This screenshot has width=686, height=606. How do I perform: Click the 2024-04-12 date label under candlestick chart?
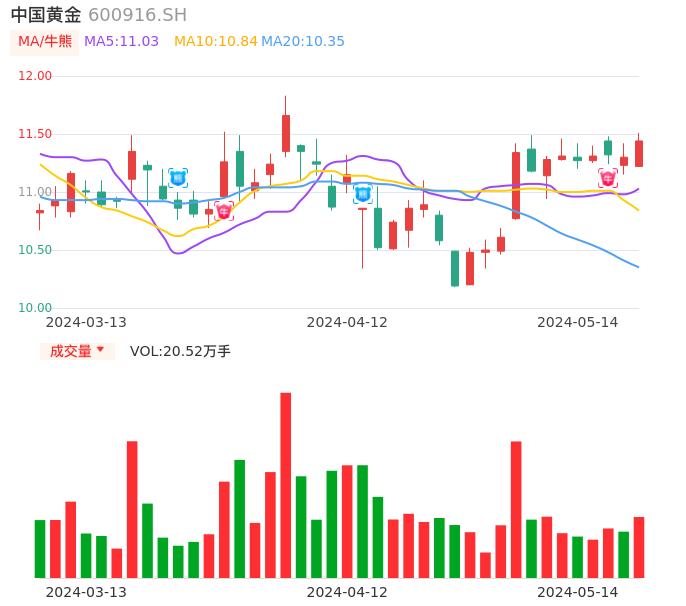click(x=347, y=322)
